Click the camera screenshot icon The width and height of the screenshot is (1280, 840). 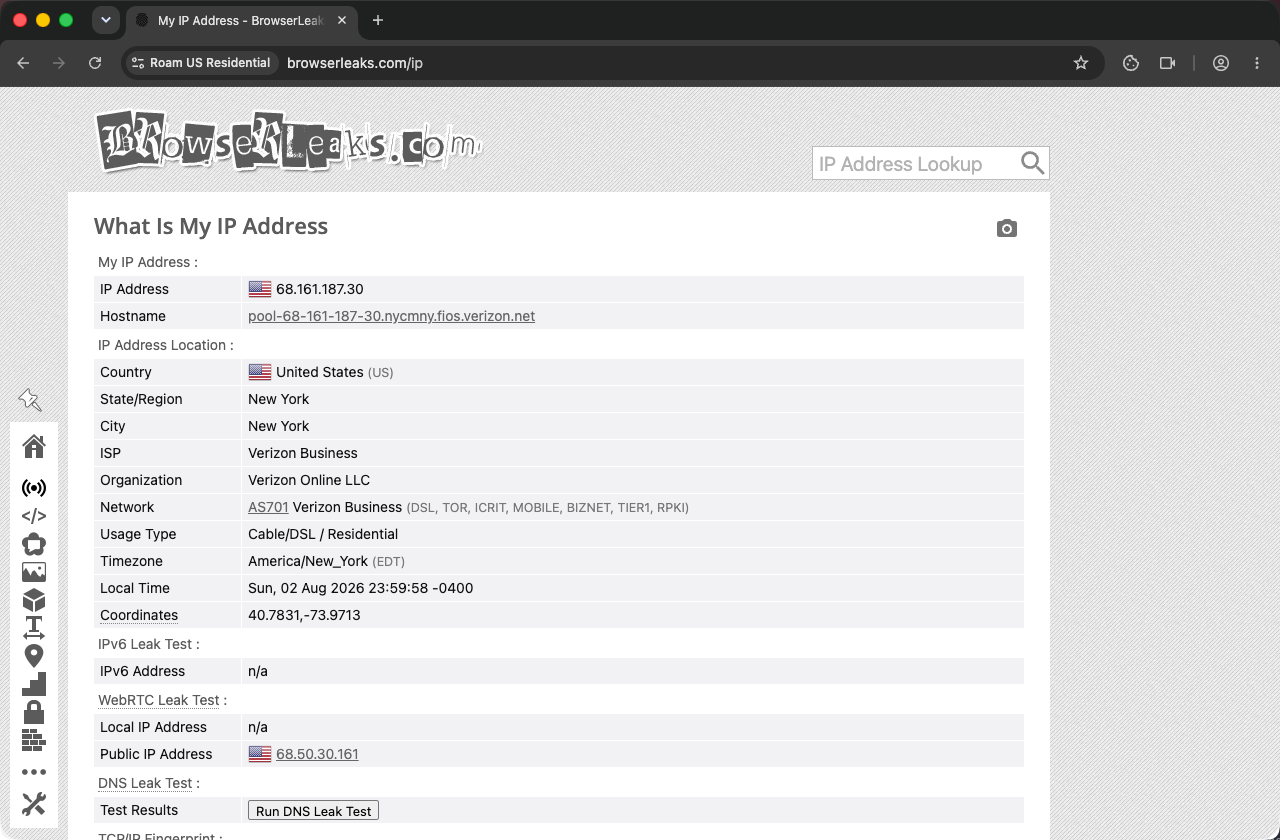pyautogui.click(x=1007, y=229)
